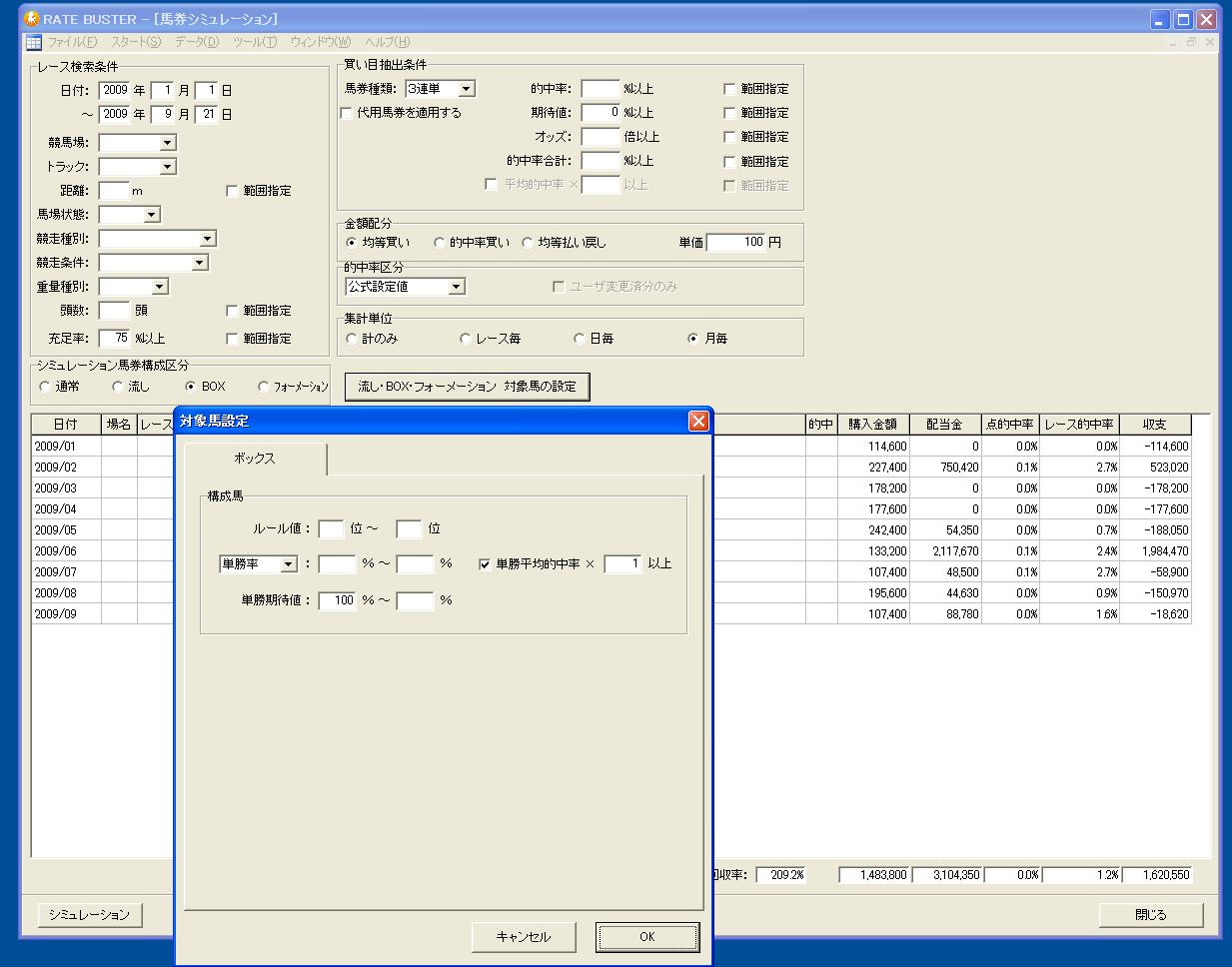Select 日毎 radio button
The width and height of the screenshot is (1232, 967).
click(x=580, y=339)
